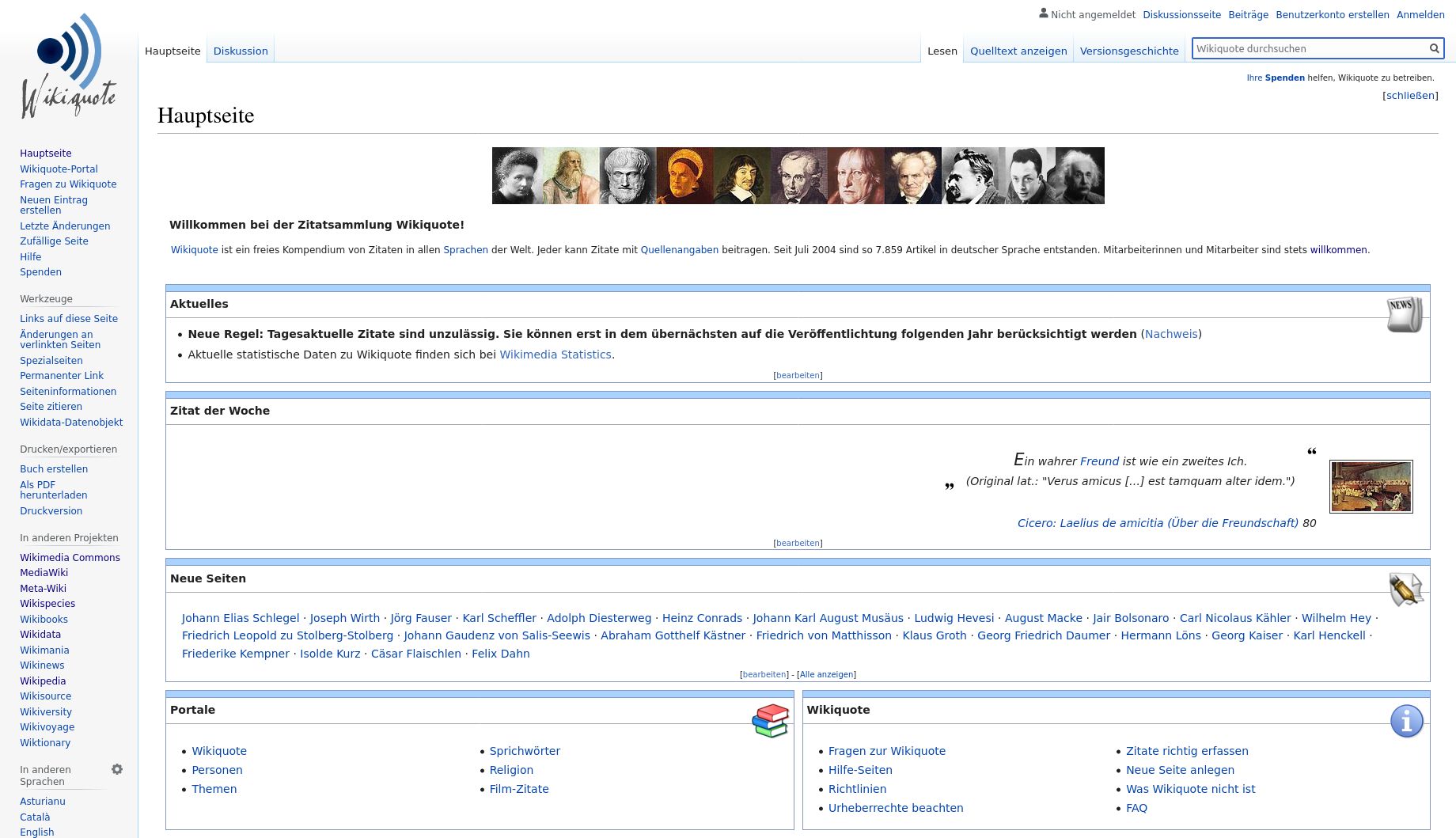The height and width of the screenshot is (838, 1456).
Task: Dismiss banner with schließen link
Action: coord(1410,95)
